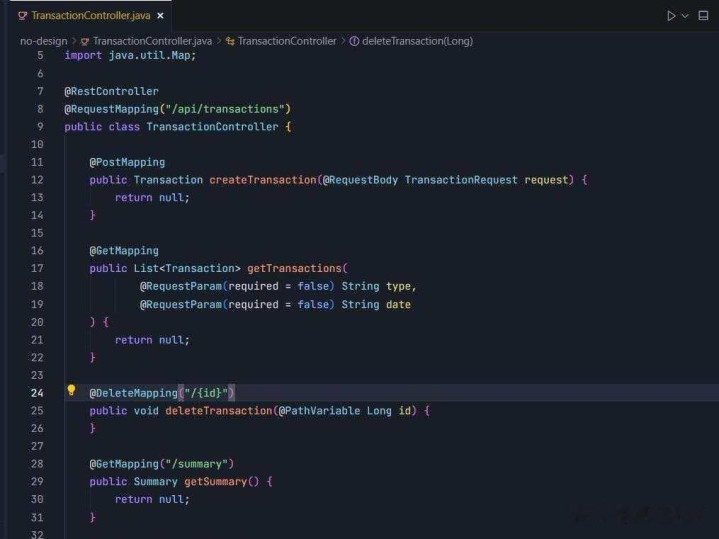Viewport: 719px width, 539px height.
Task: Click line number 24 in gutter
Action: tap(37, 393)
